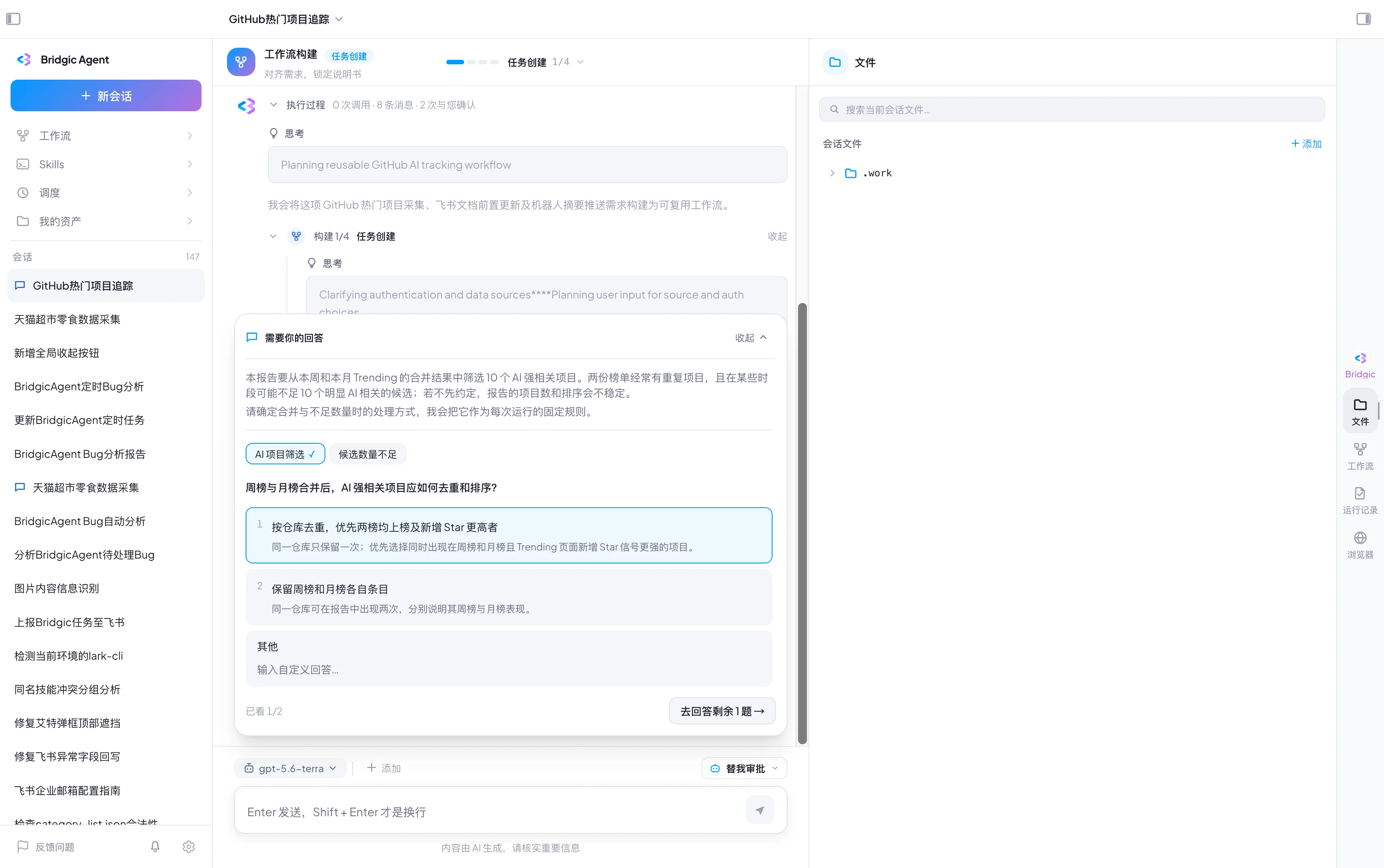Click the 反馈问题 flag icon
The image size is (1384, 868).
point(22,846)
